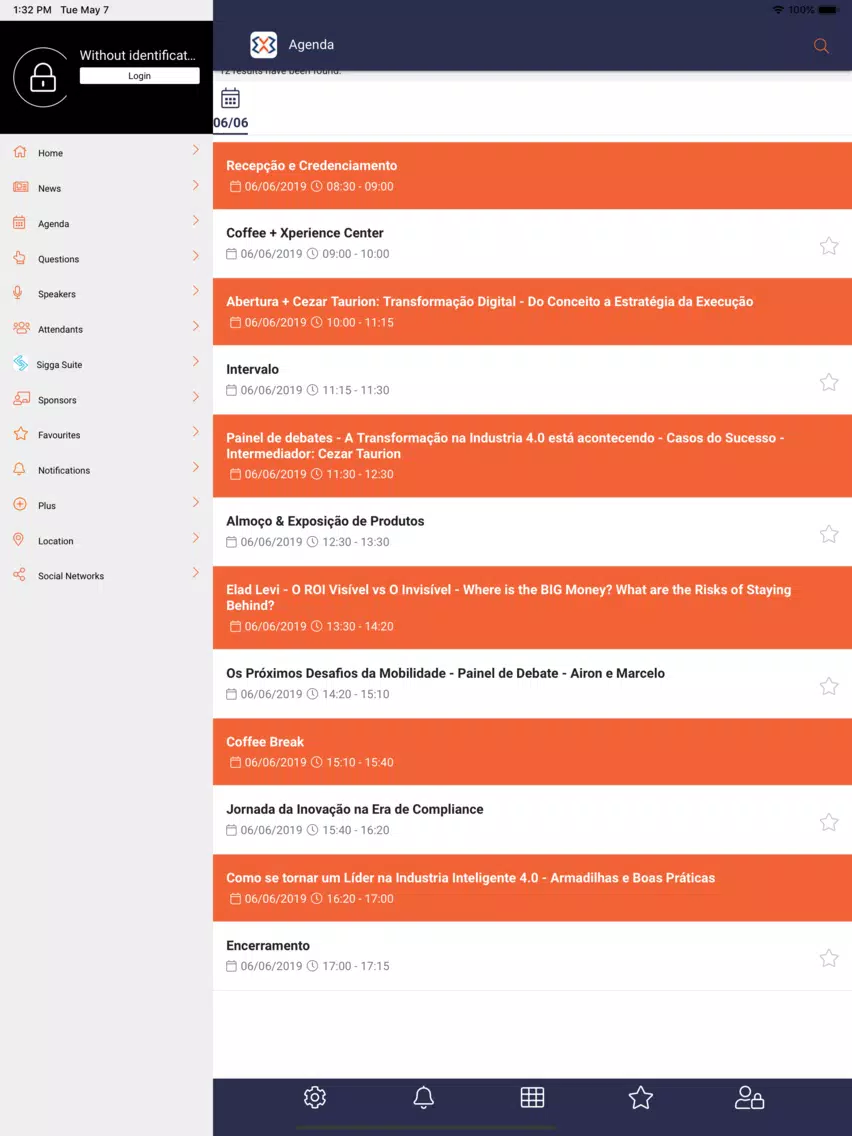Expand Questions chevron arrow

click(196, 256)
